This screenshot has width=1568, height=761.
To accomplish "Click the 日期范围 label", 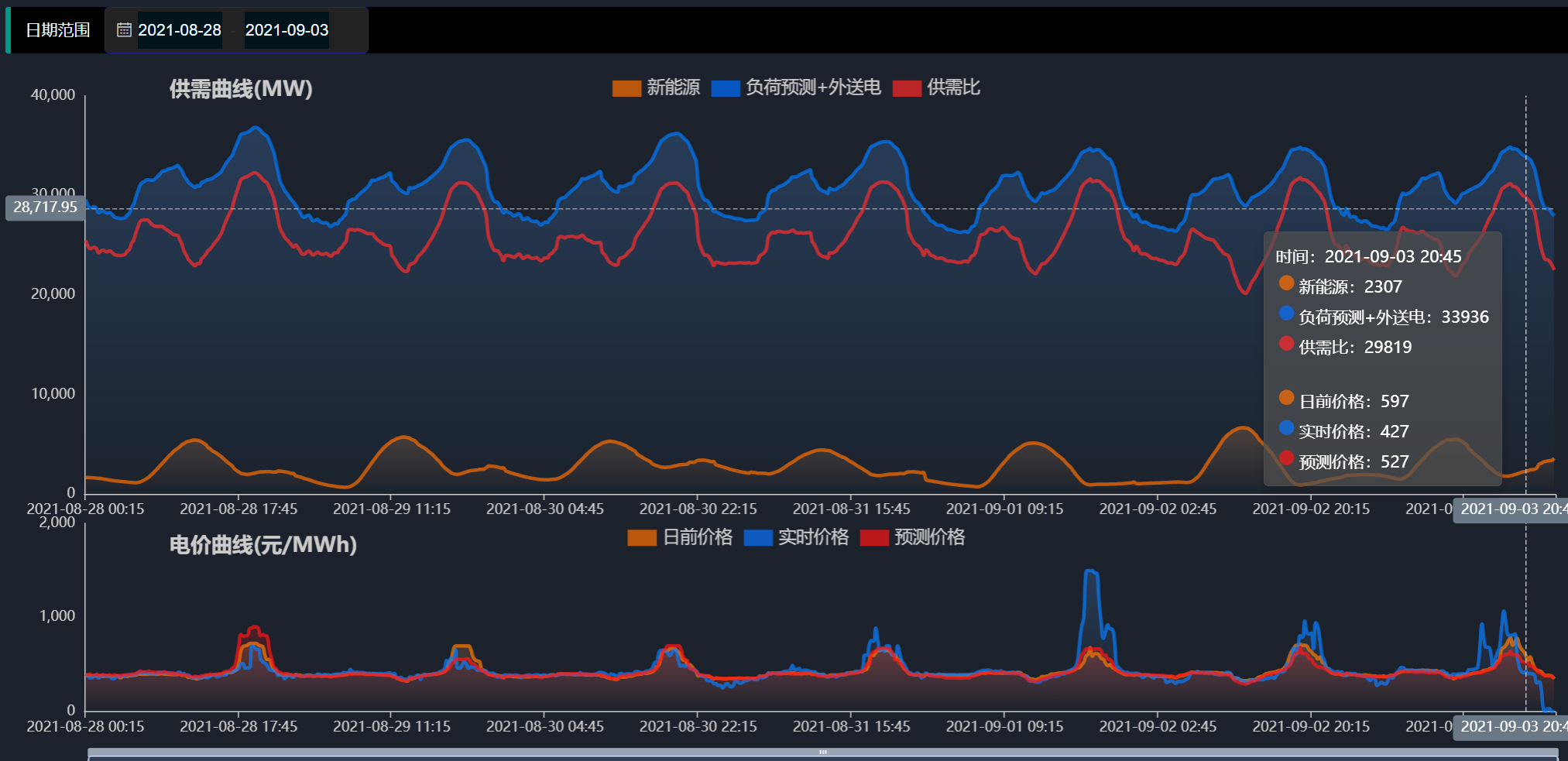I will (57, 30).
